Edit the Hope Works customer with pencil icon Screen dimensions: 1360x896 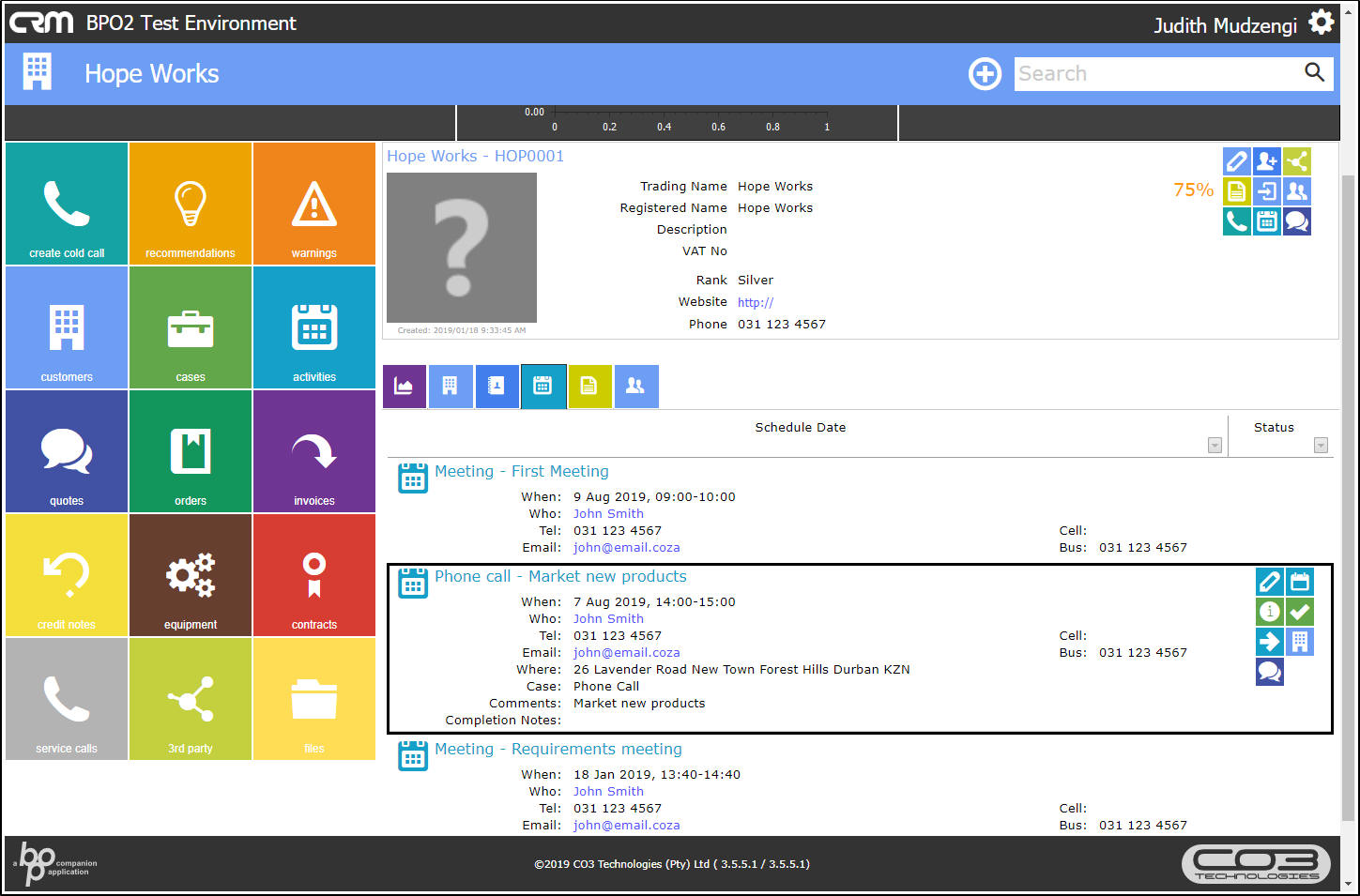(1237, 161)
